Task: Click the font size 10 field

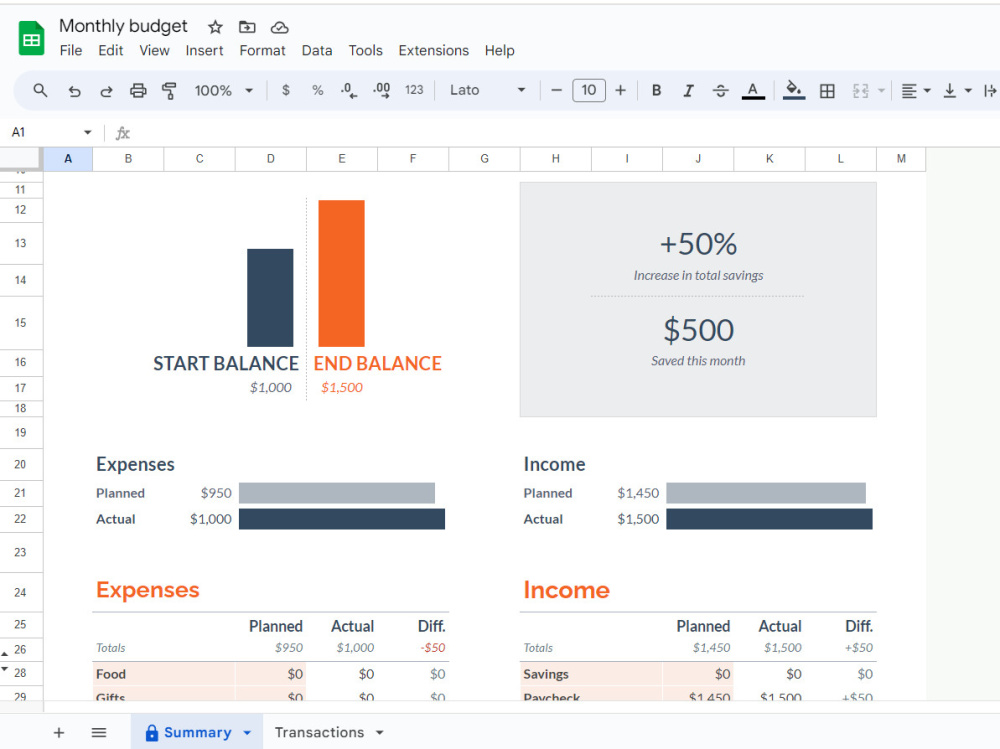Action: tap(589, 90)
